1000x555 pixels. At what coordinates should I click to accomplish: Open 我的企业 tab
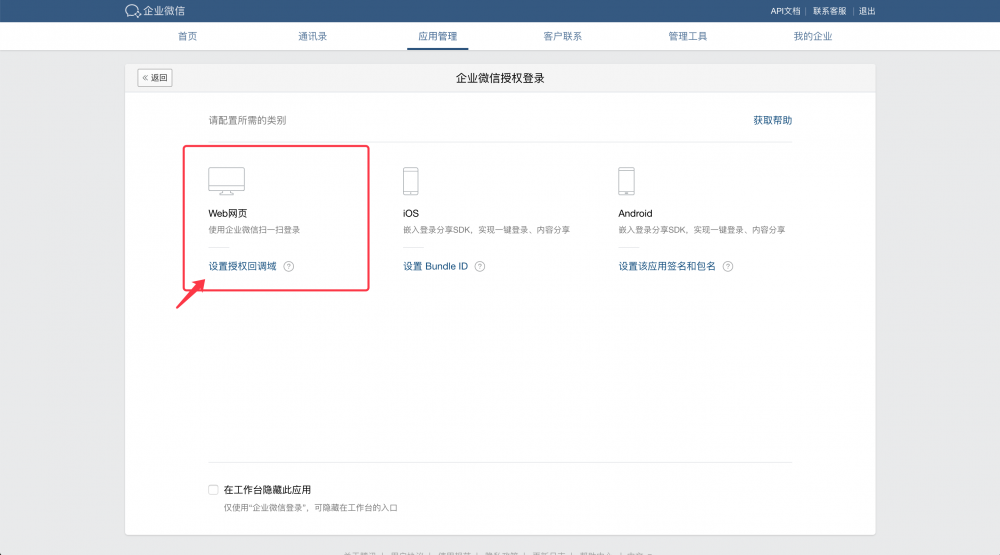(812, 36)
